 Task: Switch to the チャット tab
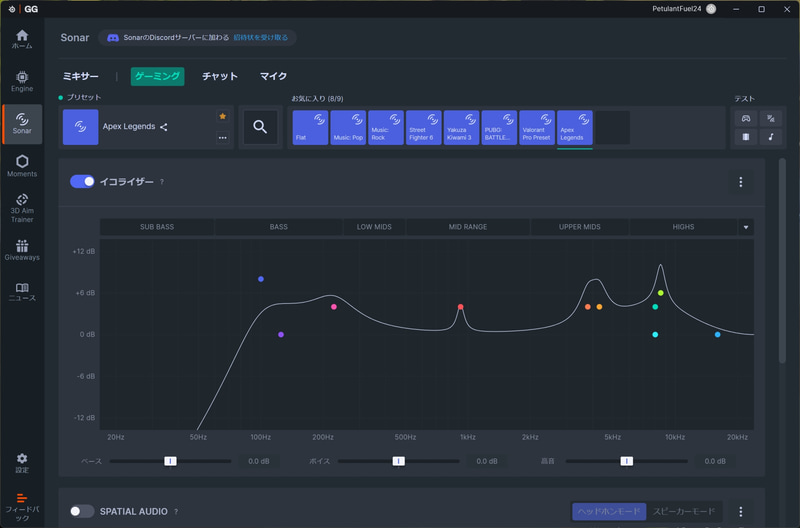tap(220, 77)
